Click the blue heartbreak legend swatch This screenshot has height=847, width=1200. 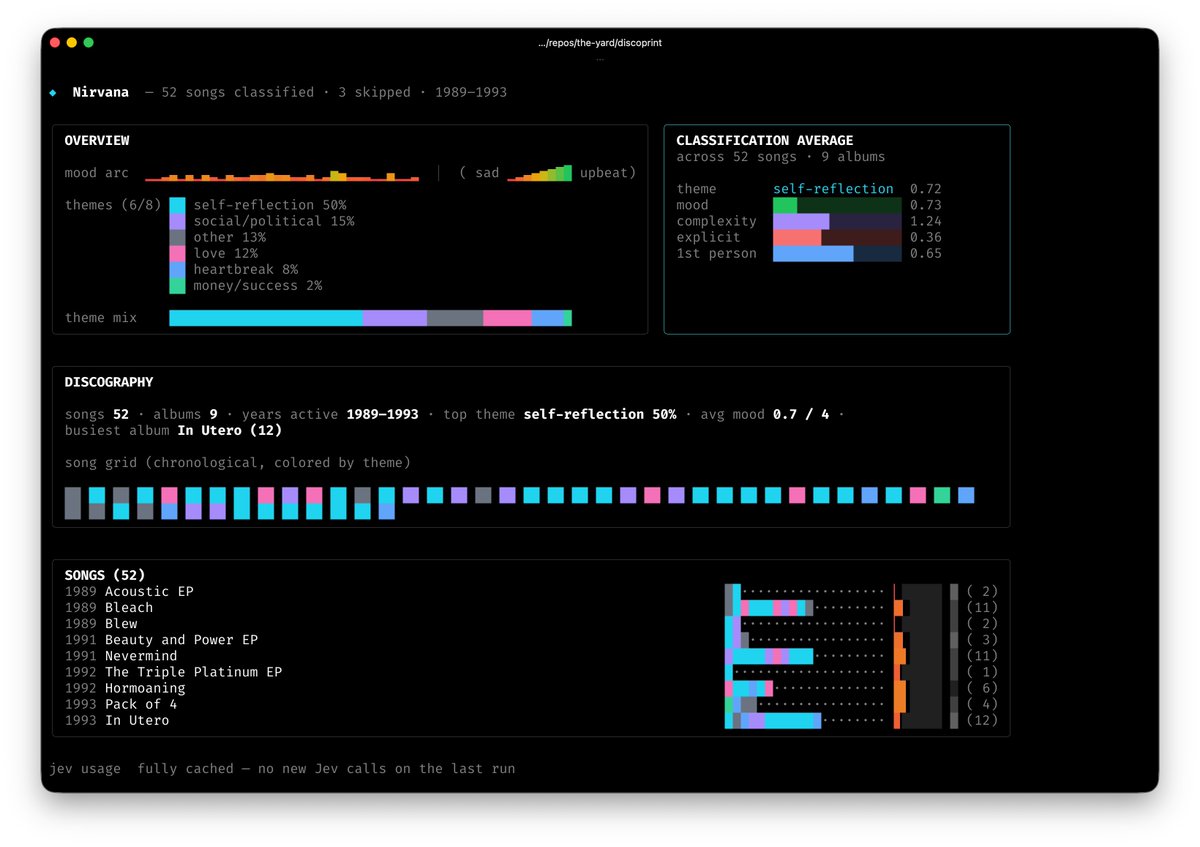click(177, 270)
